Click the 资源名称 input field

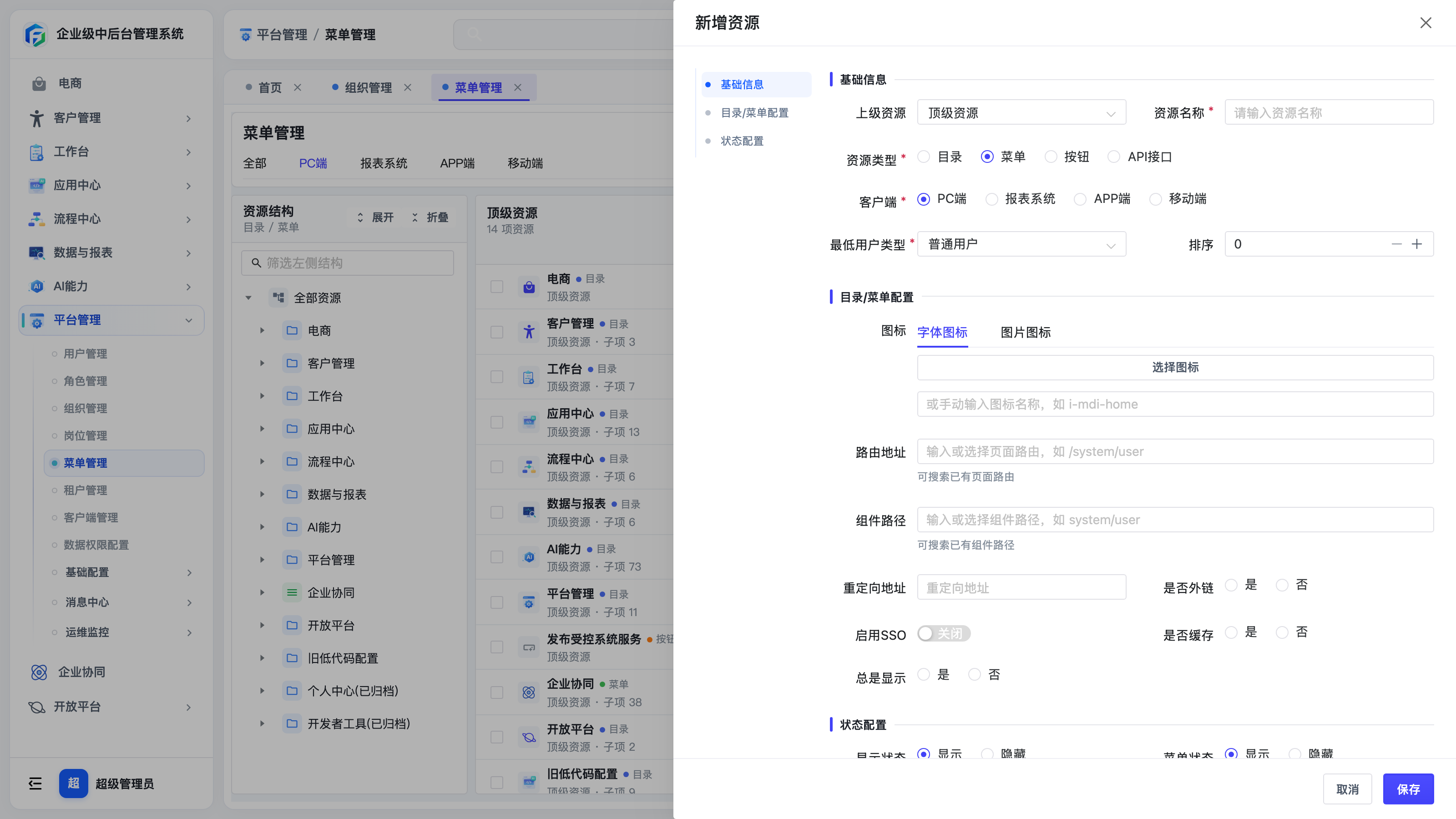(x=1329, y=112)
